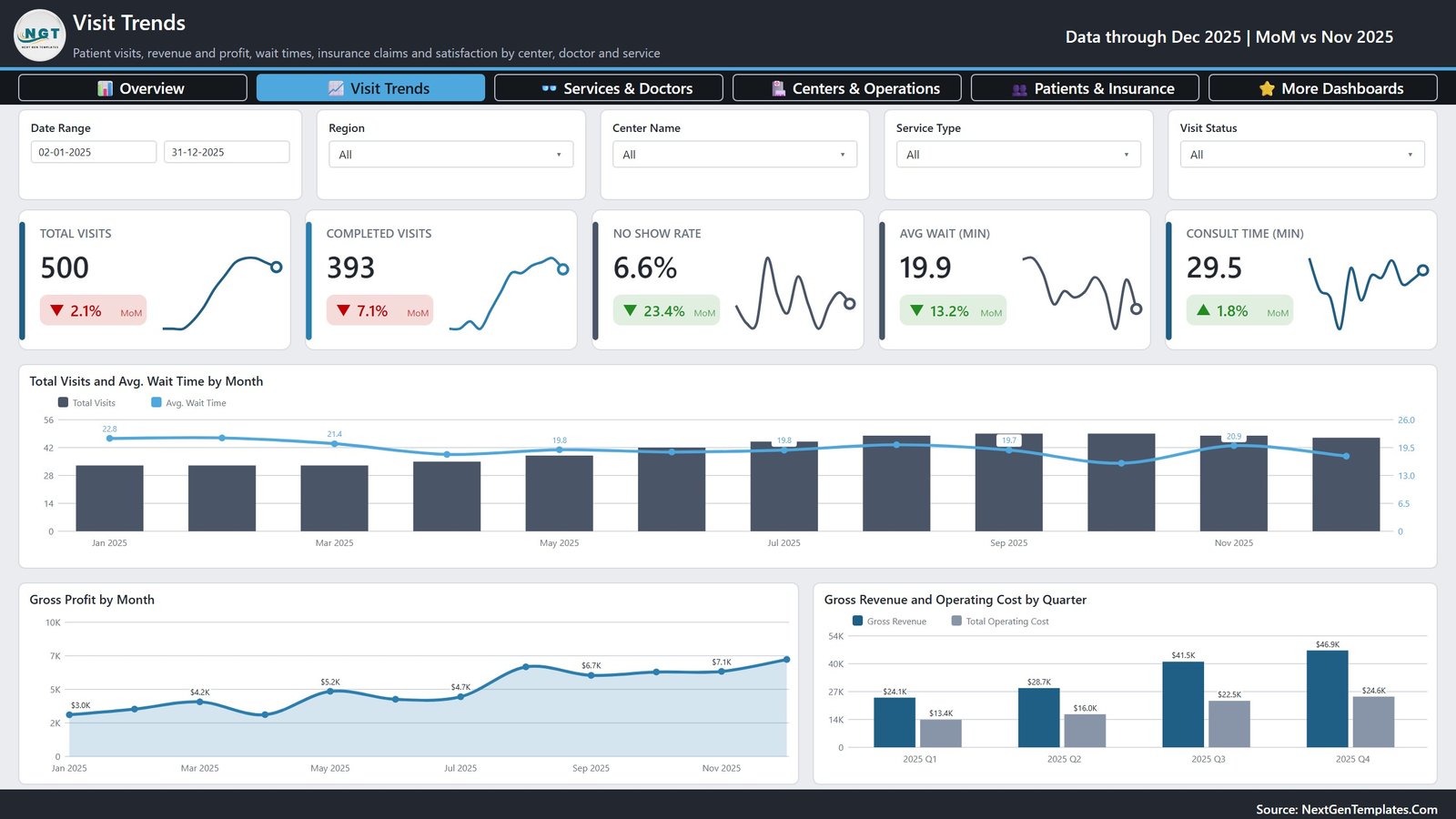The height and width of the screenshot is (819, 1456).
Task: Click the Gross Revenue legend swatch
Action: tap(857, 621)
